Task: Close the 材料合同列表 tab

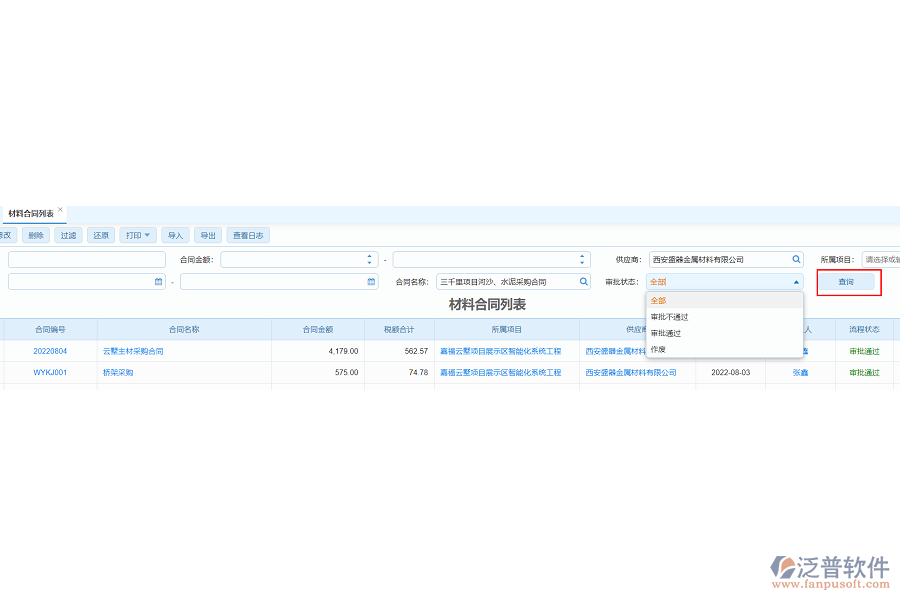Action: [x=60, y=210]
